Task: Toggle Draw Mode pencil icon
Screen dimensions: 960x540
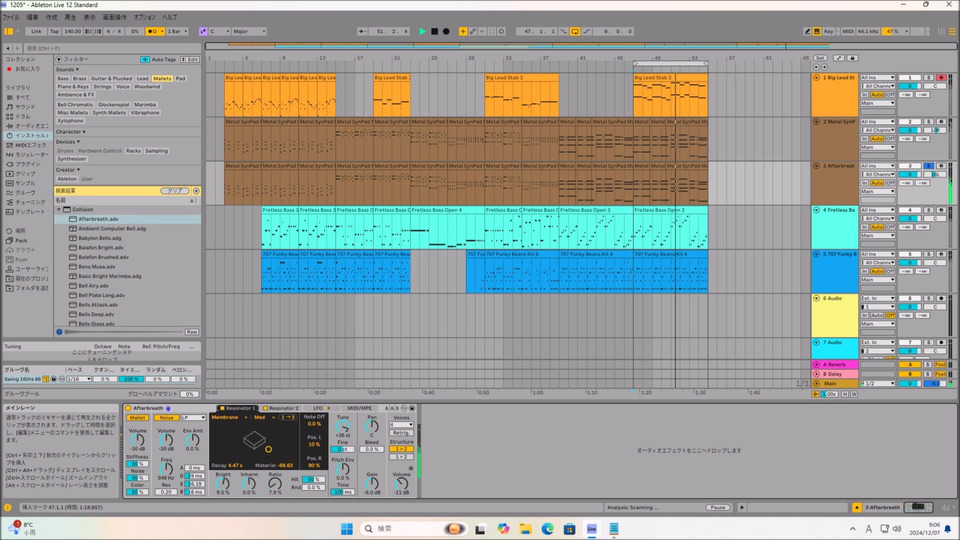Action: (807, 31)
